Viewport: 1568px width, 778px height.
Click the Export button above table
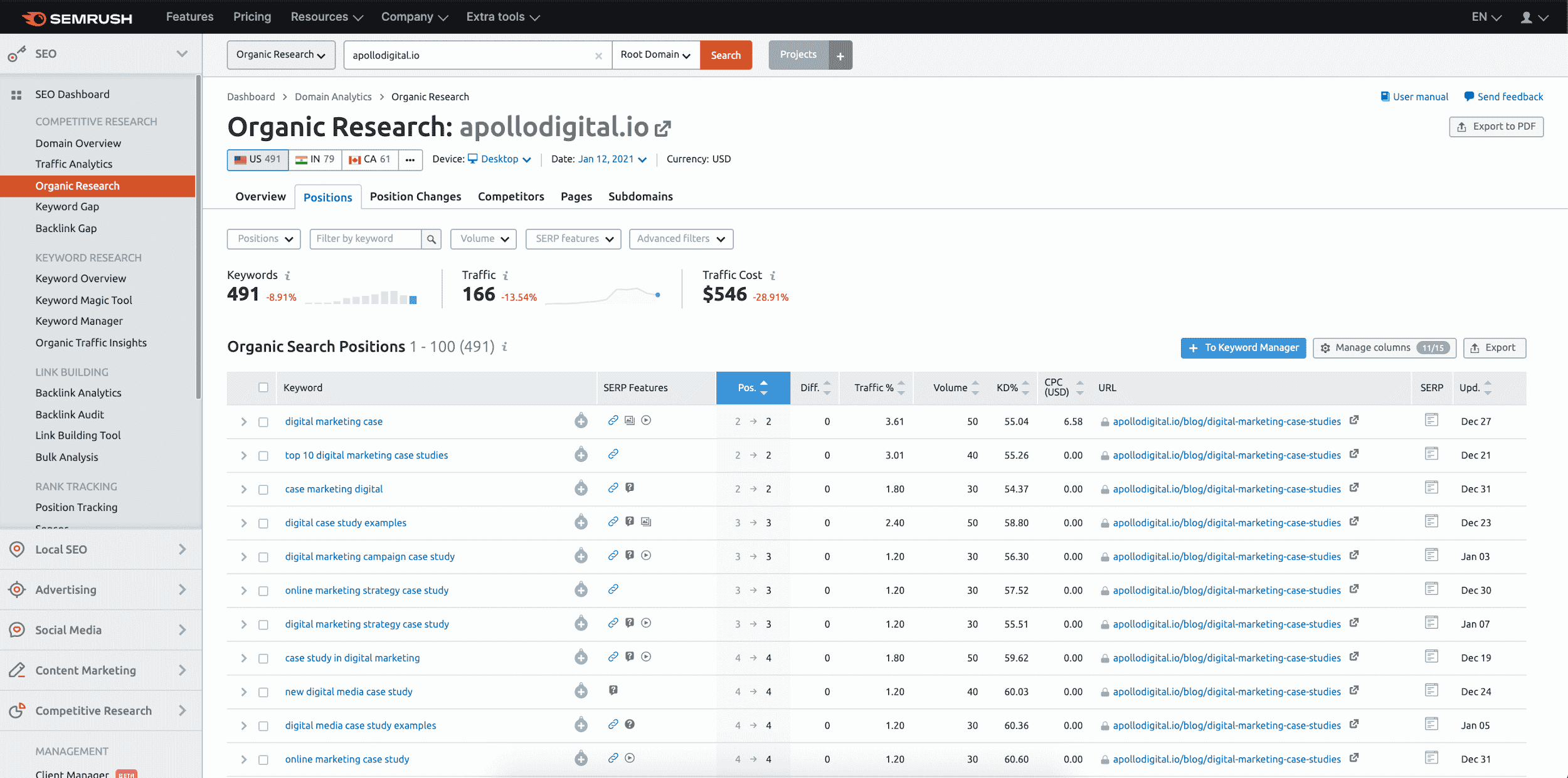pos(1494,348)
